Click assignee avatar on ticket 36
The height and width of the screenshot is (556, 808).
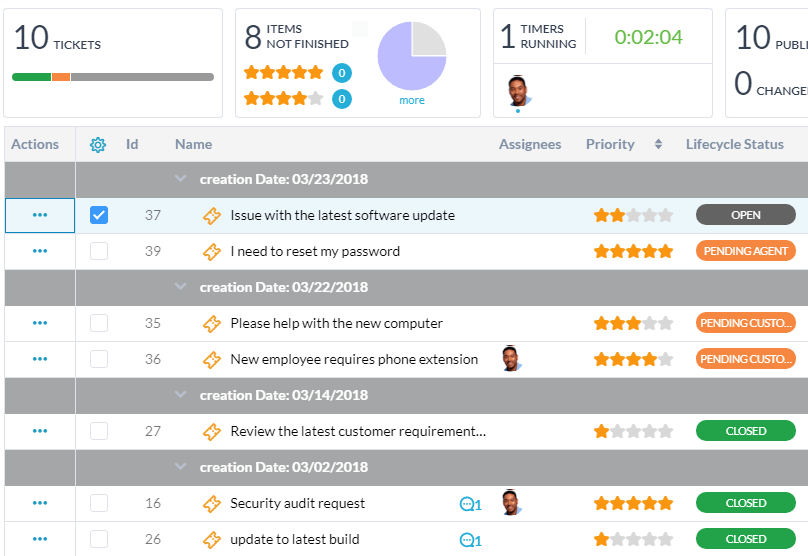tap(511, 358)
